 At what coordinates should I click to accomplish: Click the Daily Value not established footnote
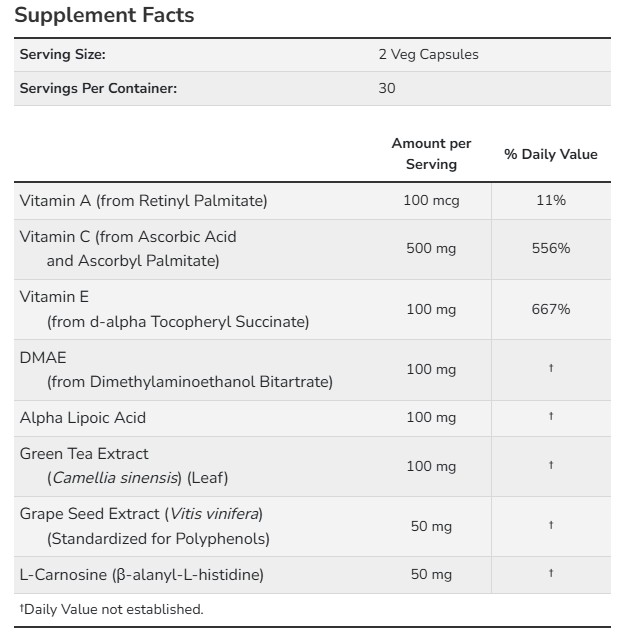tap(111, 608)
